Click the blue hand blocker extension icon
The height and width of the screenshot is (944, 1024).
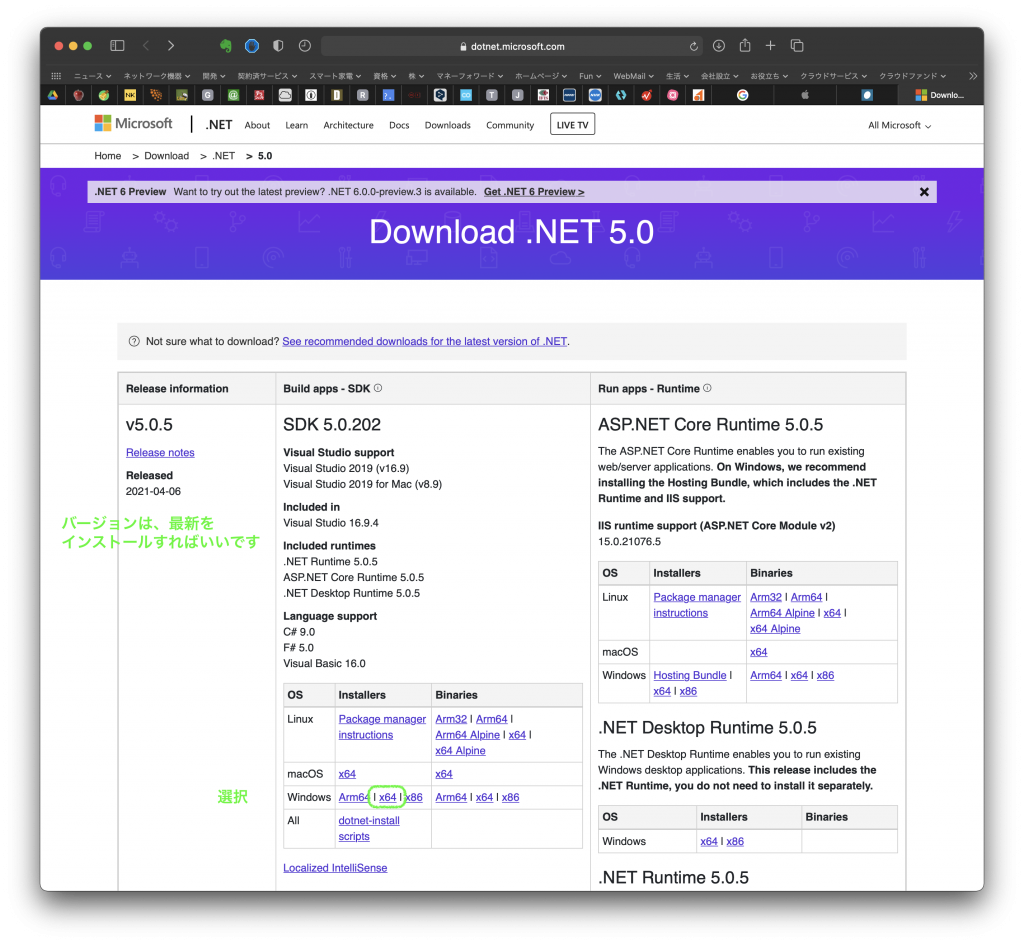[252, 46]
